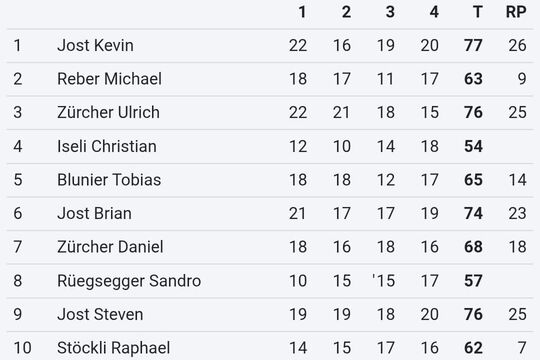540x360 pixels.
Task: Click the round 2 column header
Action: 346,12
